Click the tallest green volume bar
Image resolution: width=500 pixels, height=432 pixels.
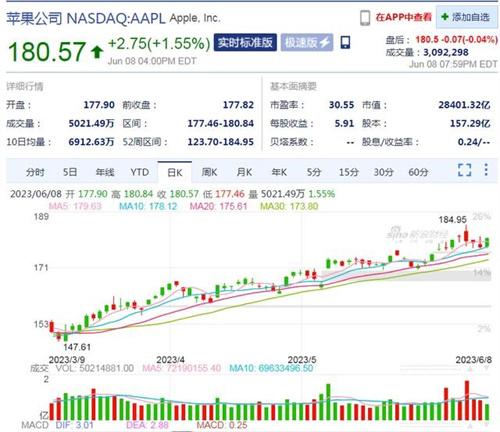click(328, 402)
